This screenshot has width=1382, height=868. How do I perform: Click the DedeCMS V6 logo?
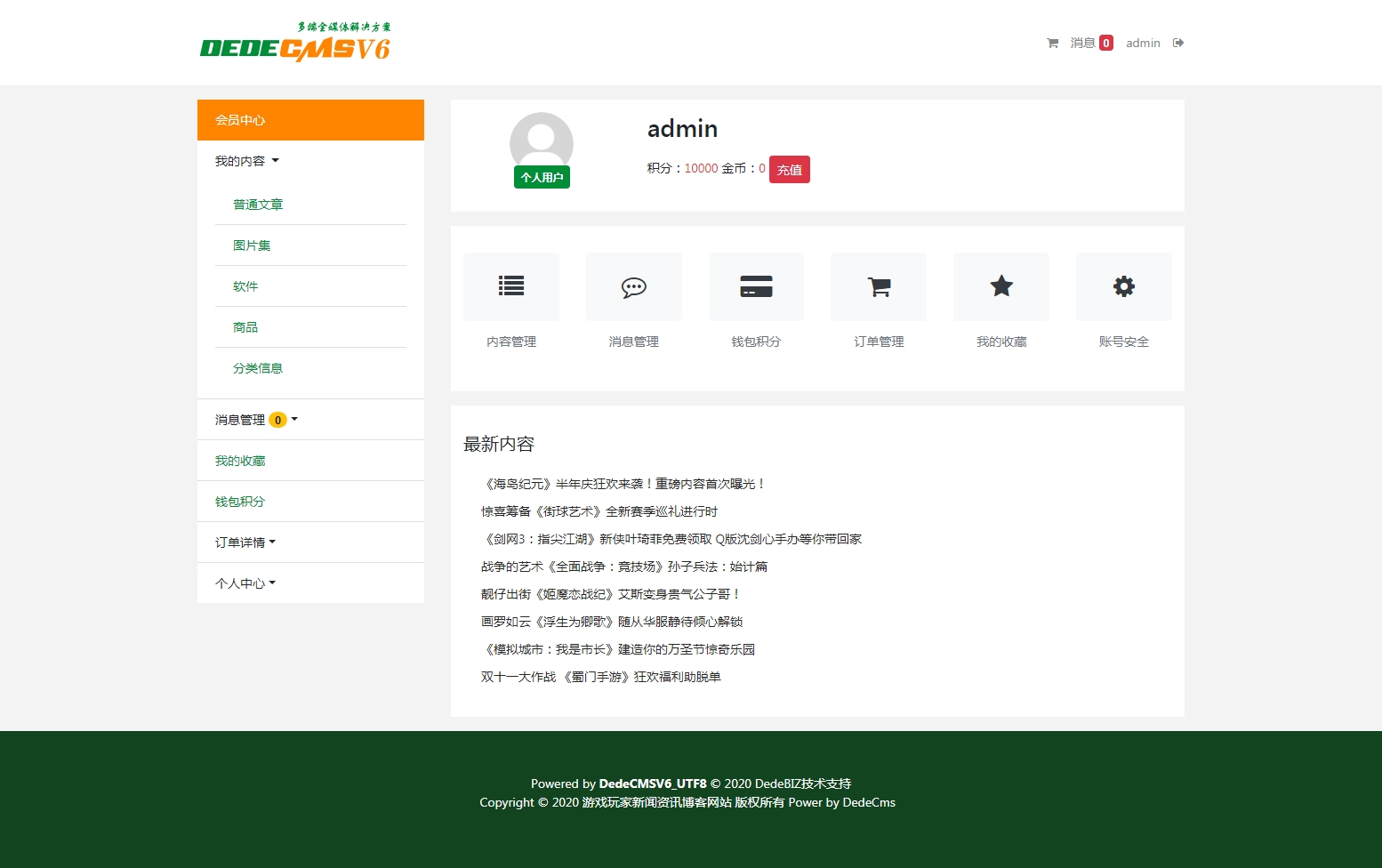pos(295,43)
